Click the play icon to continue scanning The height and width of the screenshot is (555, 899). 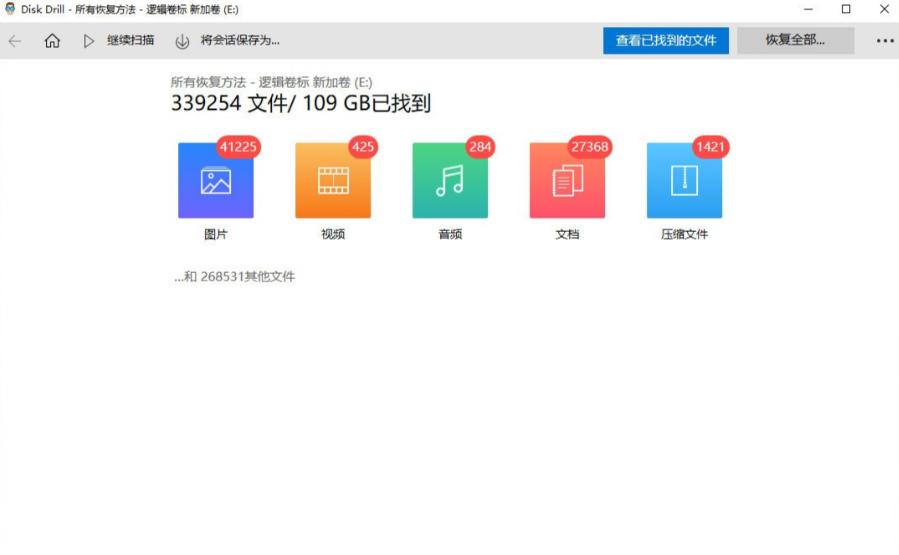88,41
